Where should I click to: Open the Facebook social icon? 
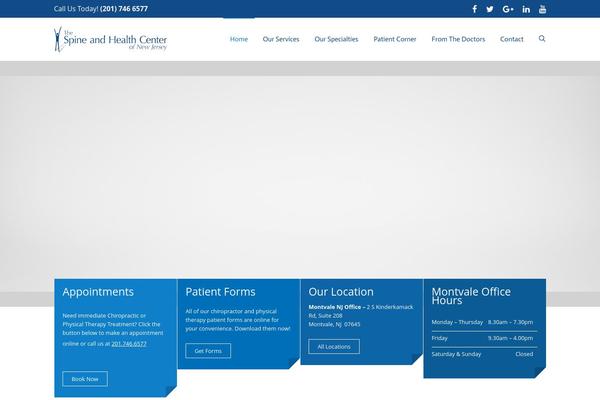(474, 9)
